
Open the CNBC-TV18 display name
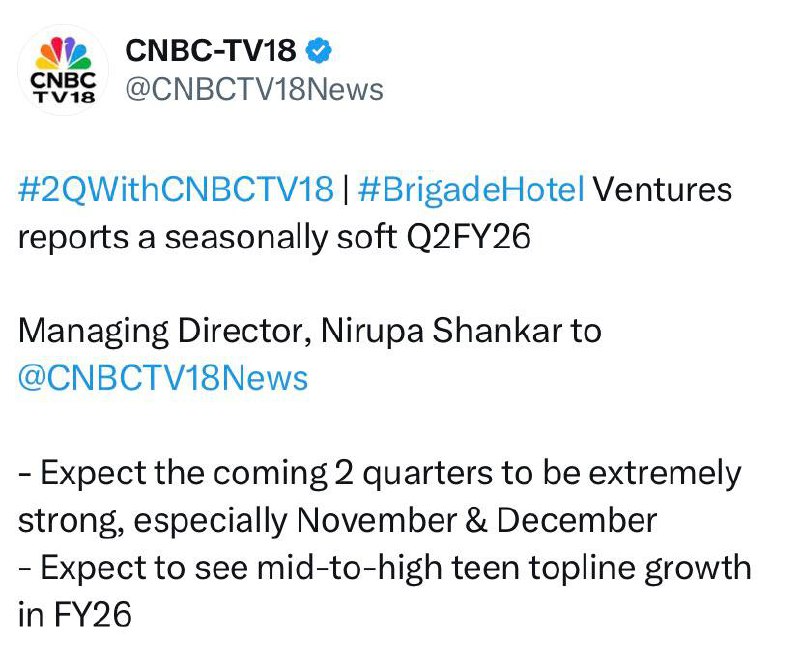pyautogui.click(x=211, y=49)
